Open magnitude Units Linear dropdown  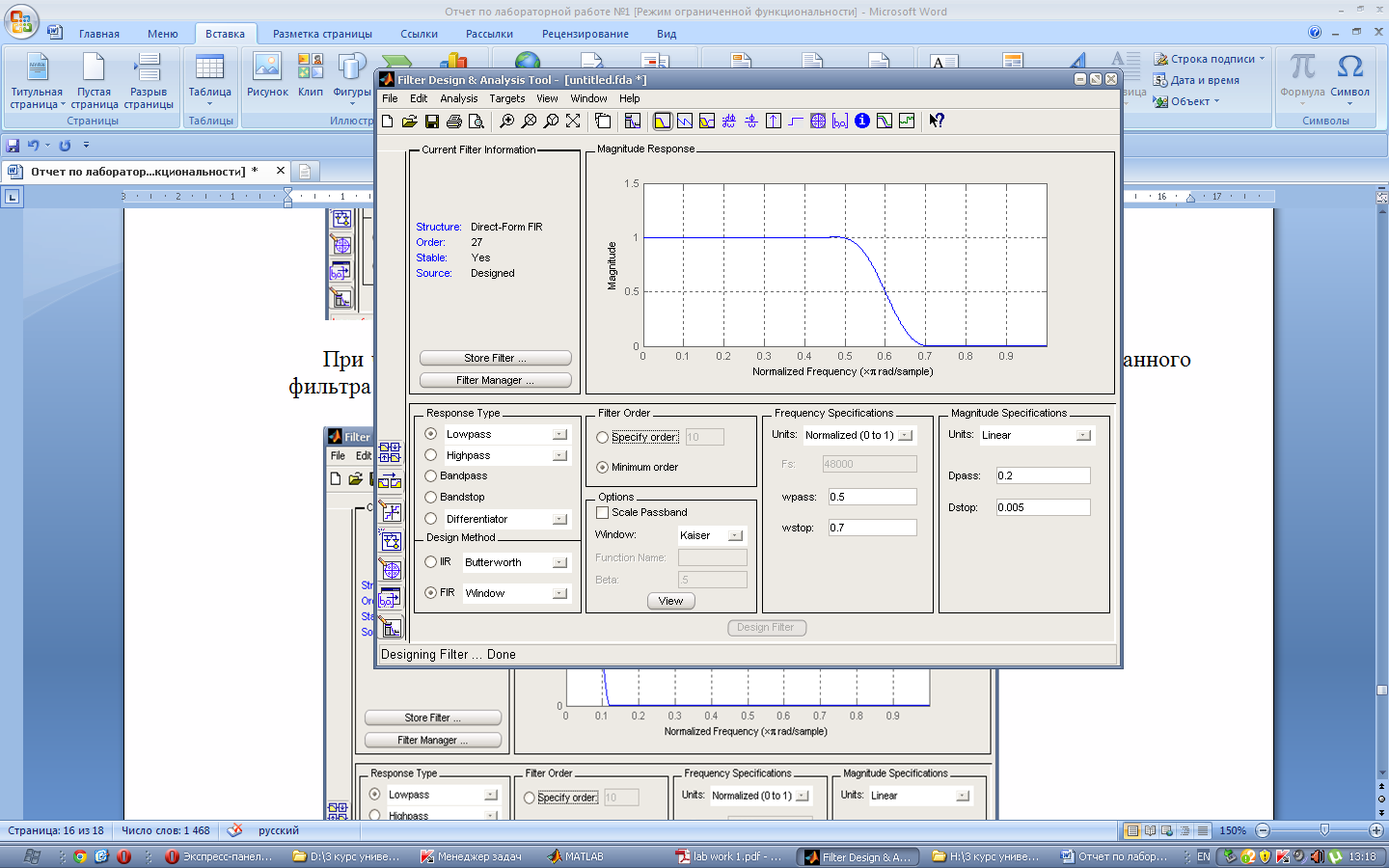pyautogui.click(x=1083, y=435)
